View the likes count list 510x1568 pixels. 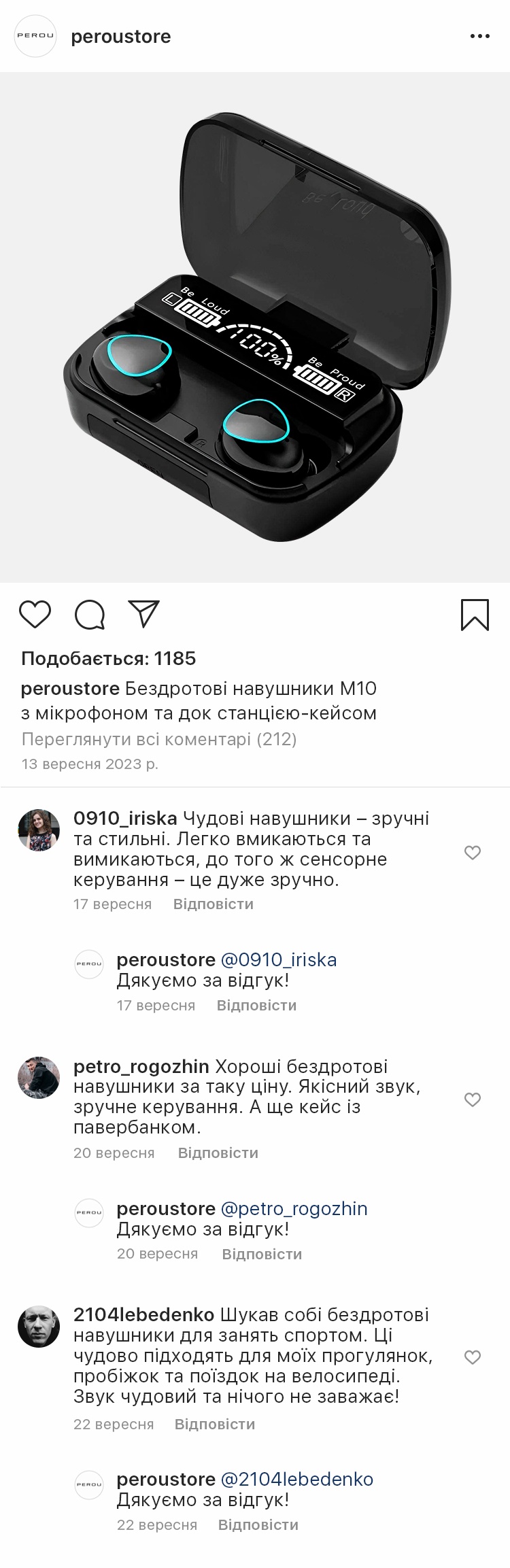pos(109,658)
